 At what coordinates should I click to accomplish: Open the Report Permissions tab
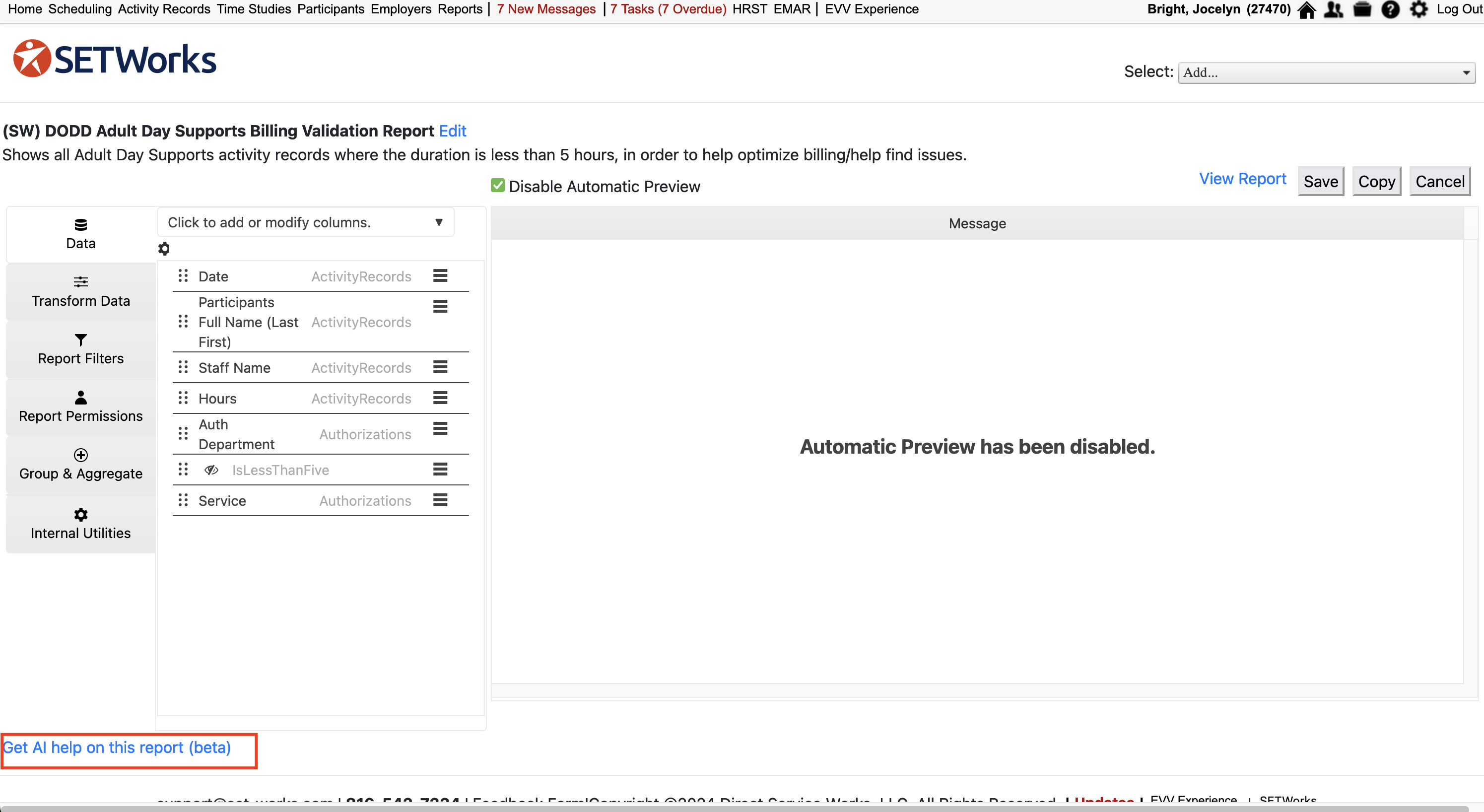(80, 407)
